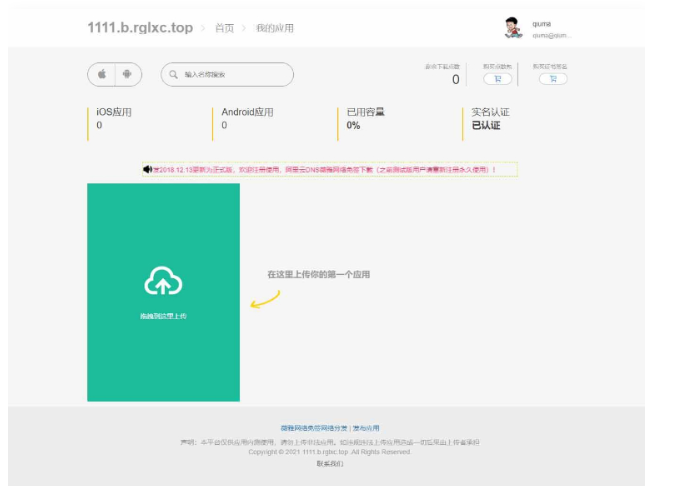Click second shopping cart purchase button
Viewport: 696px width, 486px height.
pos(552,79)
